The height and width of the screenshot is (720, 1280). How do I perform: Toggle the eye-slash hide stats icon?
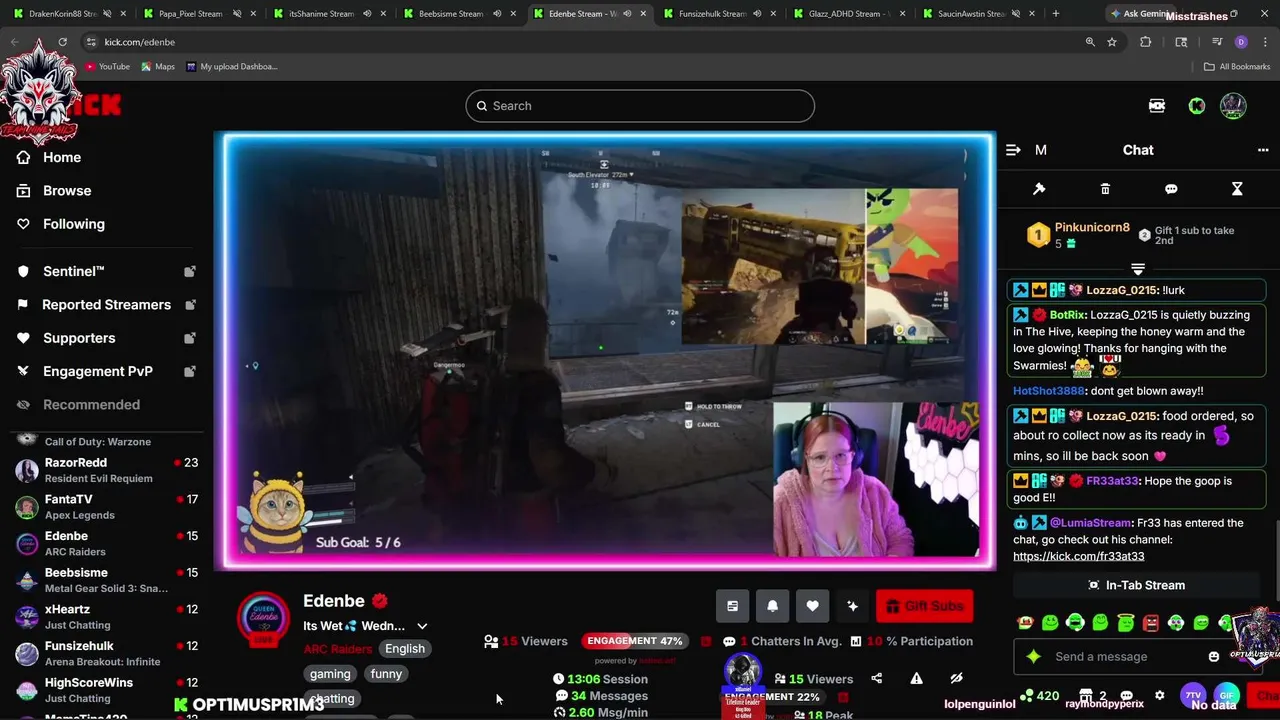956,678
